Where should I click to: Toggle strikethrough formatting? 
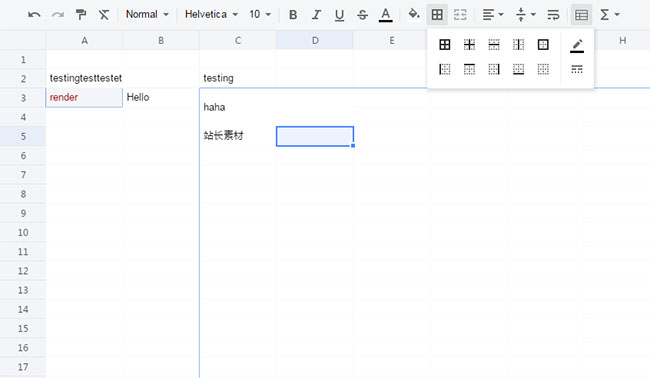362,15
